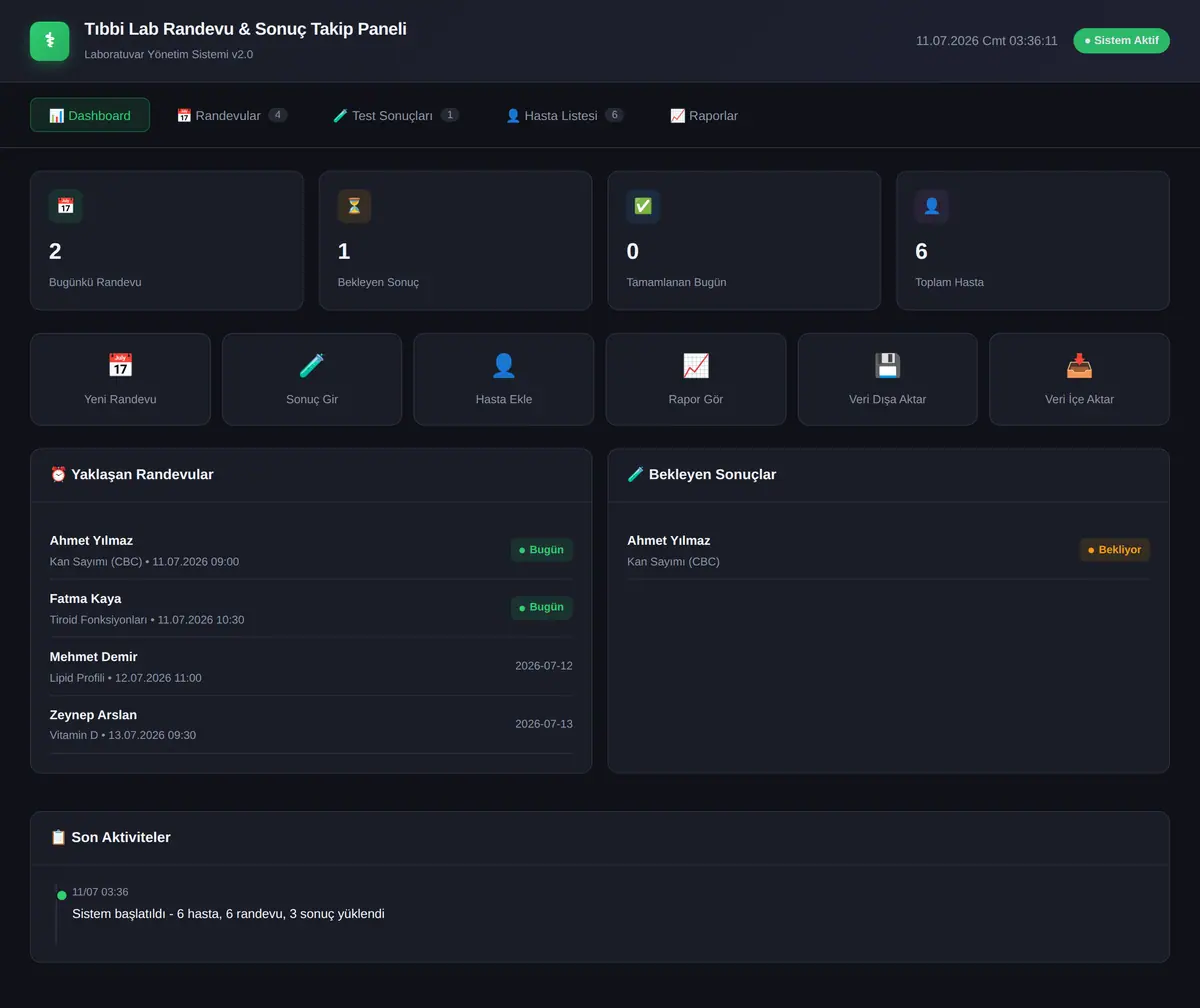This screenshot has width=1200, height=1008.
Task: Click the Bugün badge on Ahmet Yılmaz appointment
Action: pos(542,550)
